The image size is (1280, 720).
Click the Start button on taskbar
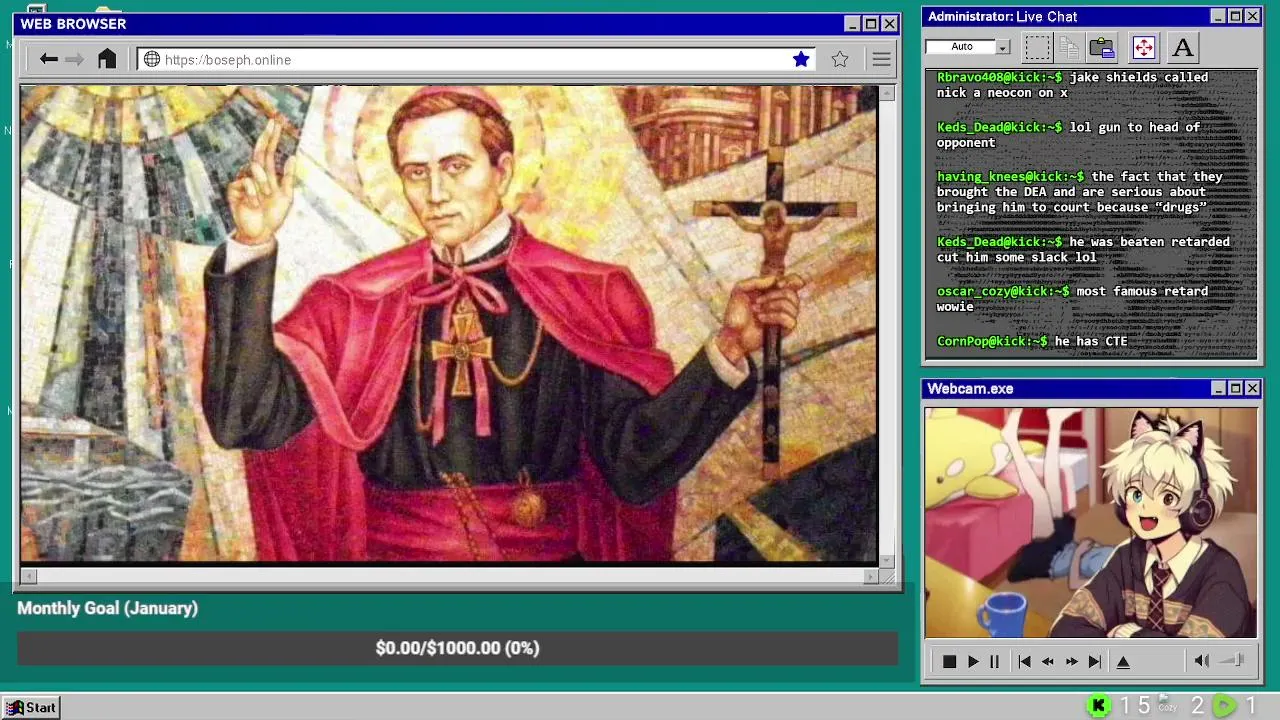click(x=31, y=707)
